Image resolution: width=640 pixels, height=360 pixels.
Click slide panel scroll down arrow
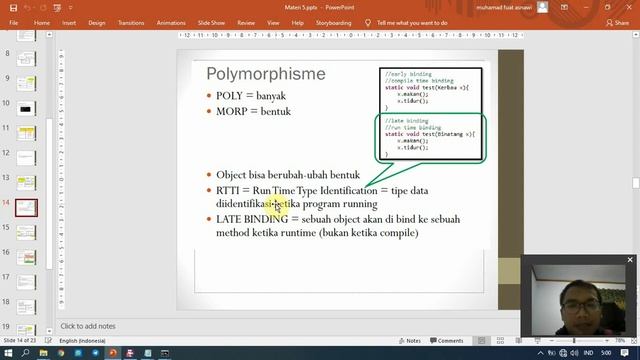[x=49, y=331]
